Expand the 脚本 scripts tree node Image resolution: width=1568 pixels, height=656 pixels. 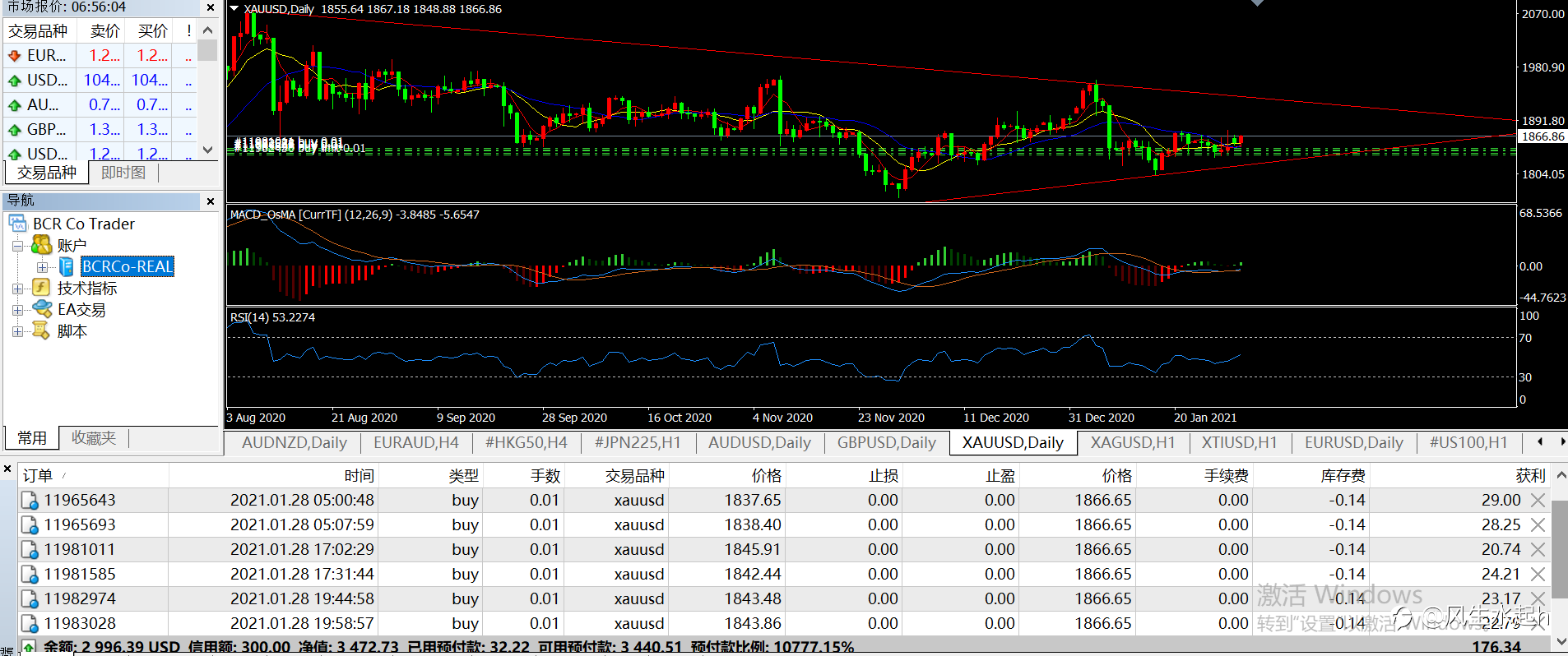click(17, 330)
